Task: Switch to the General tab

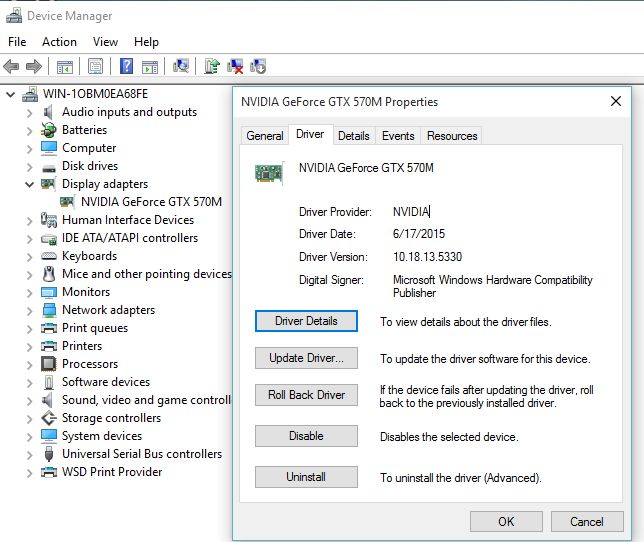Action: (x=265, y=136)
